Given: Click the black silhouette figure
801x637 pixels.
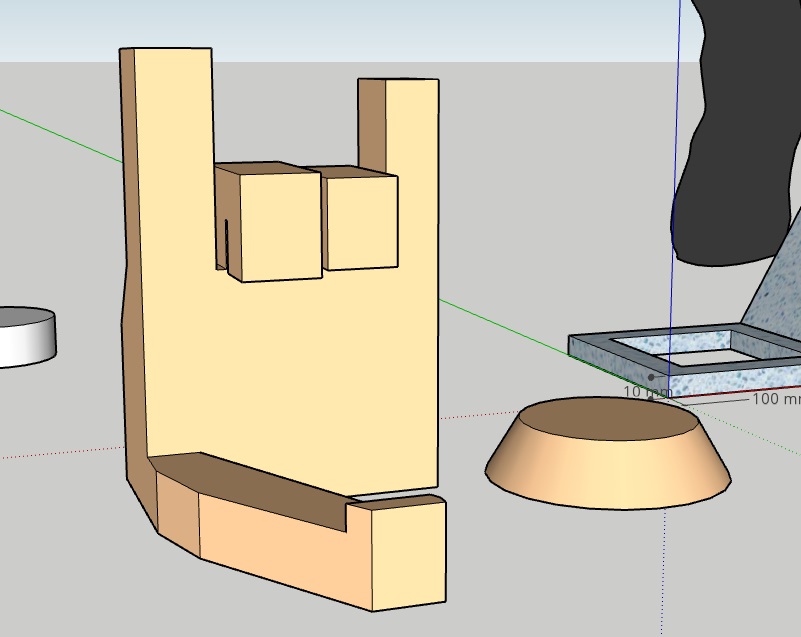Looking at the screenshot, I should tap(740, 150).
